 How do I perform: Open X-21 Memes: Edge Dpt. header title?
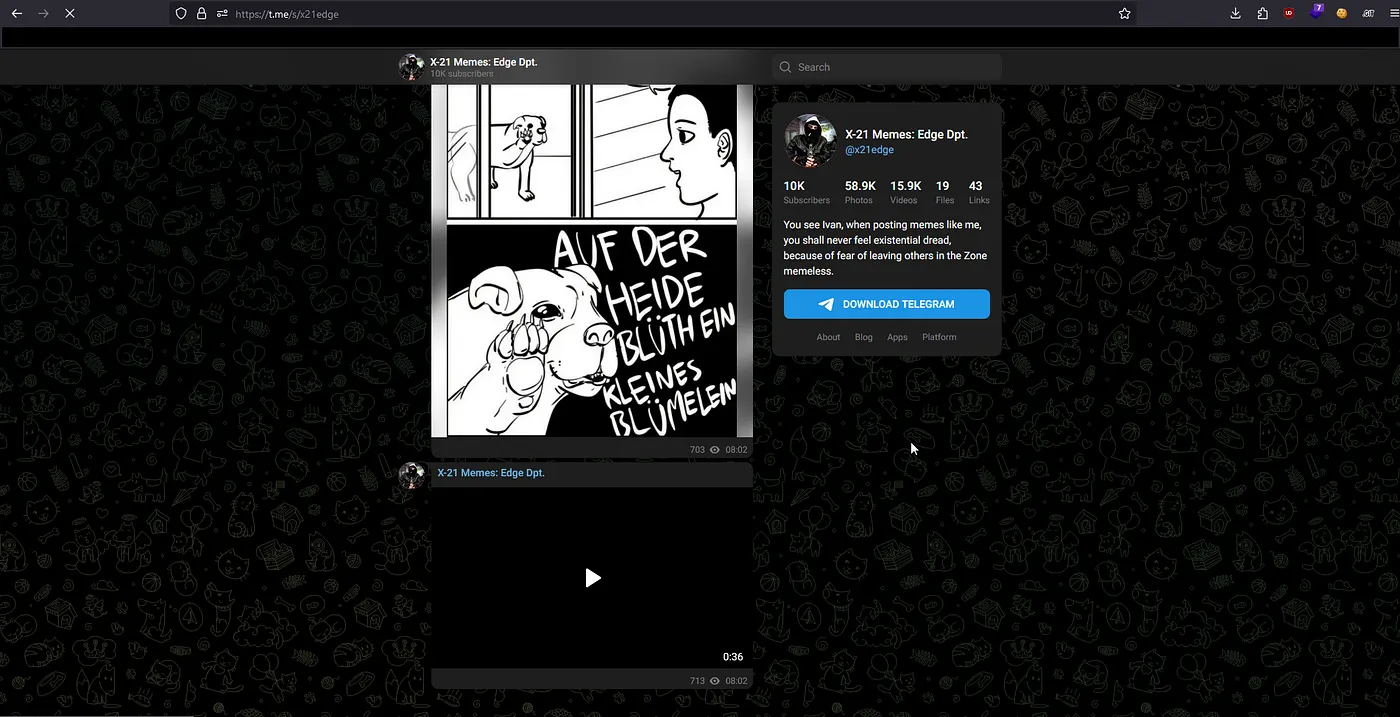(x=484, y=62)
